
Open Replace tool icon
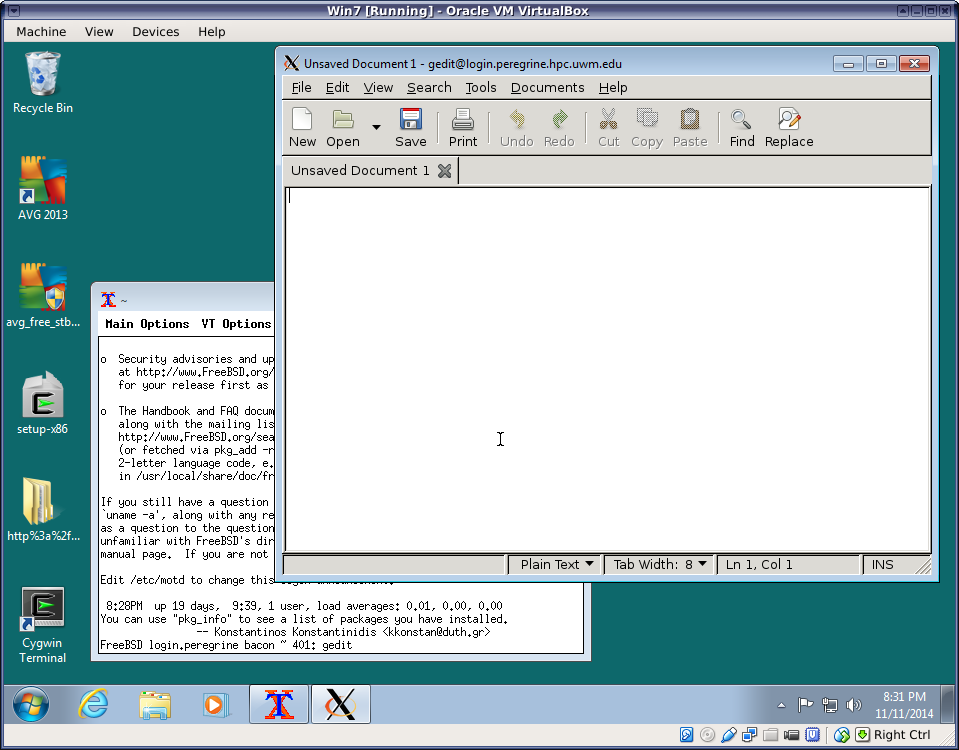[x=789, y=128]
